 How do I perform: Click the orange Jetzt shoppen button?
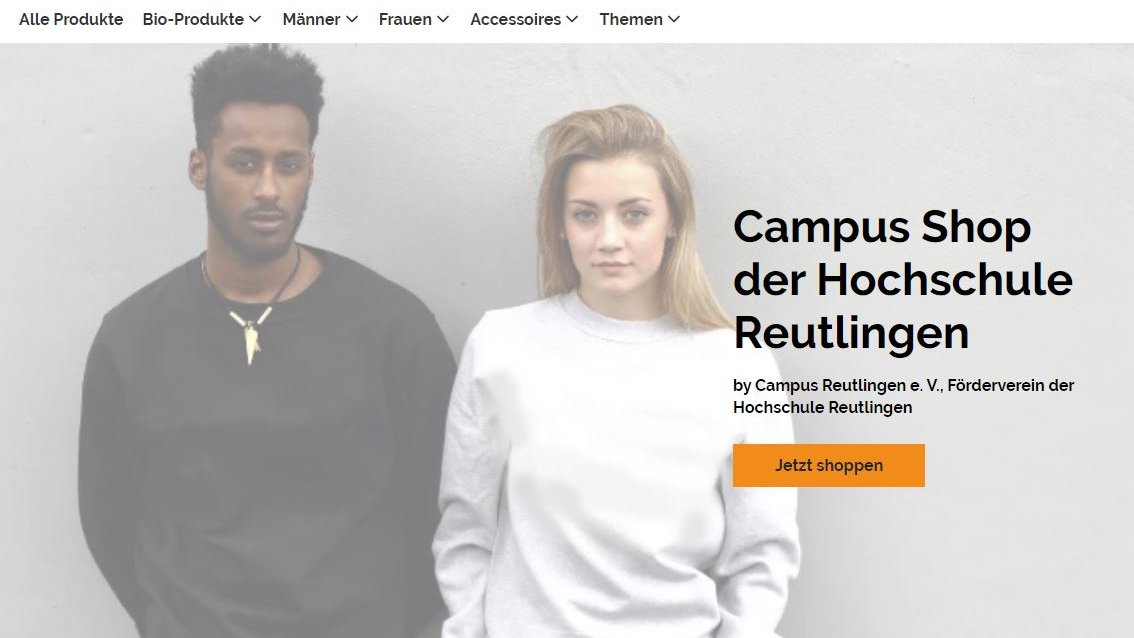(829, 465)
